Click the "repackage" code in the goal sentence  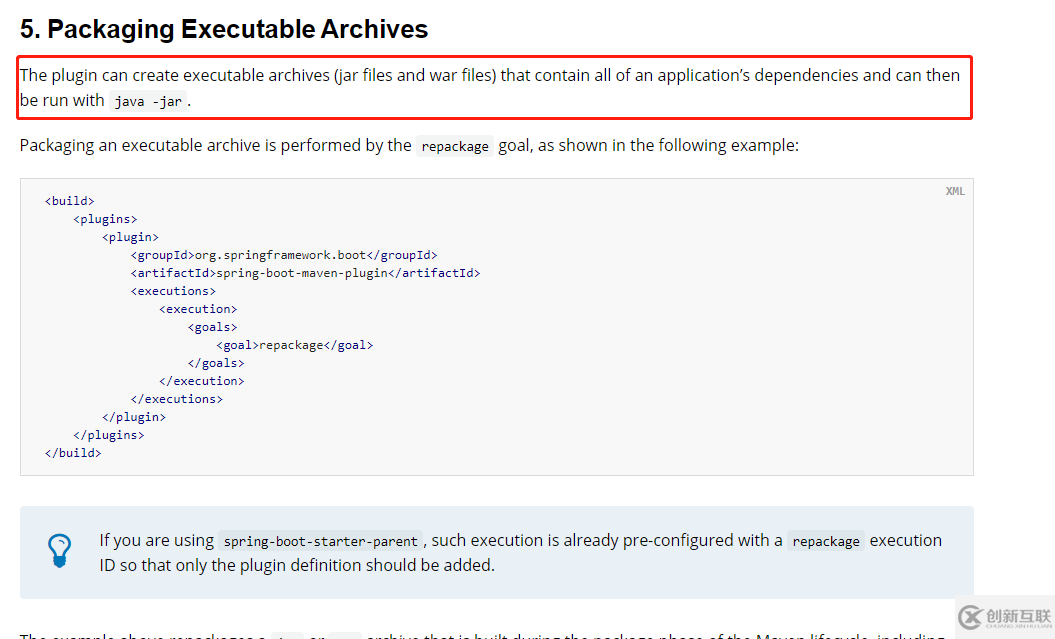point(455,146)
